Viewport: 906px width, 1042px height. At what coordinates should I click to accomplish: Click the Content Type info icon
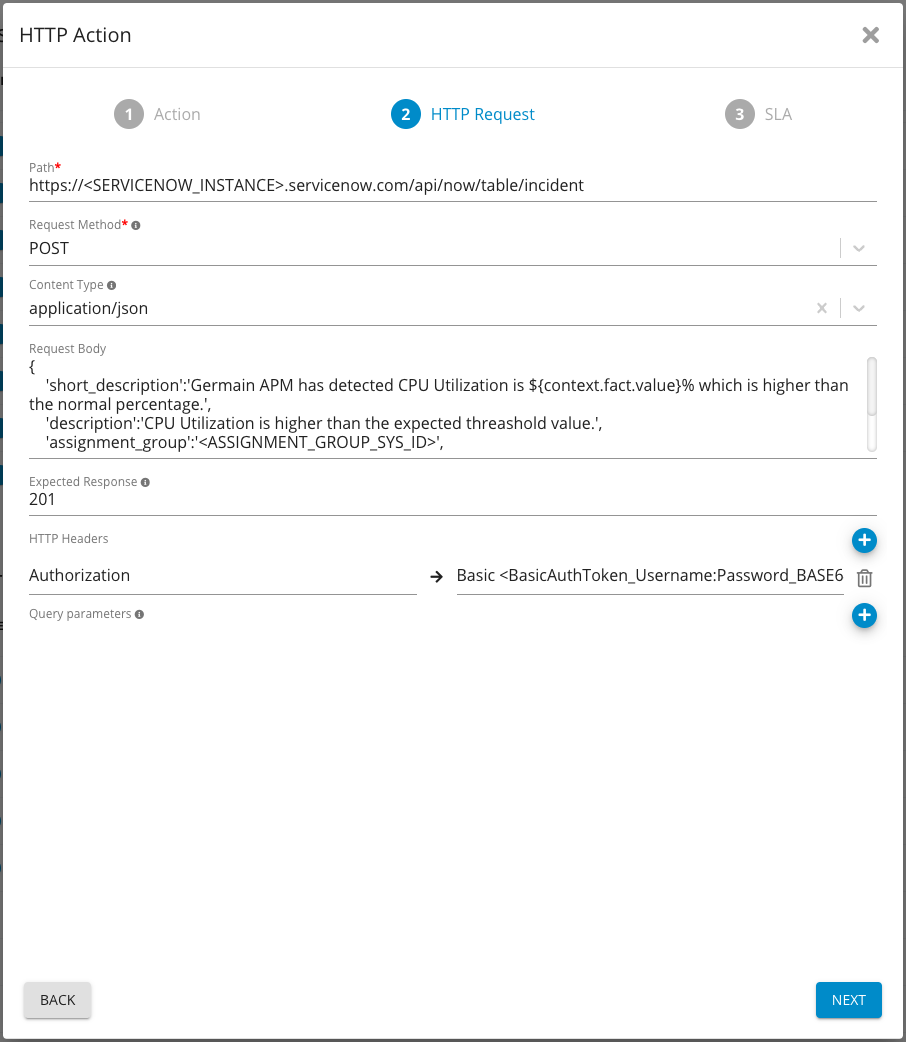point(112,286)
